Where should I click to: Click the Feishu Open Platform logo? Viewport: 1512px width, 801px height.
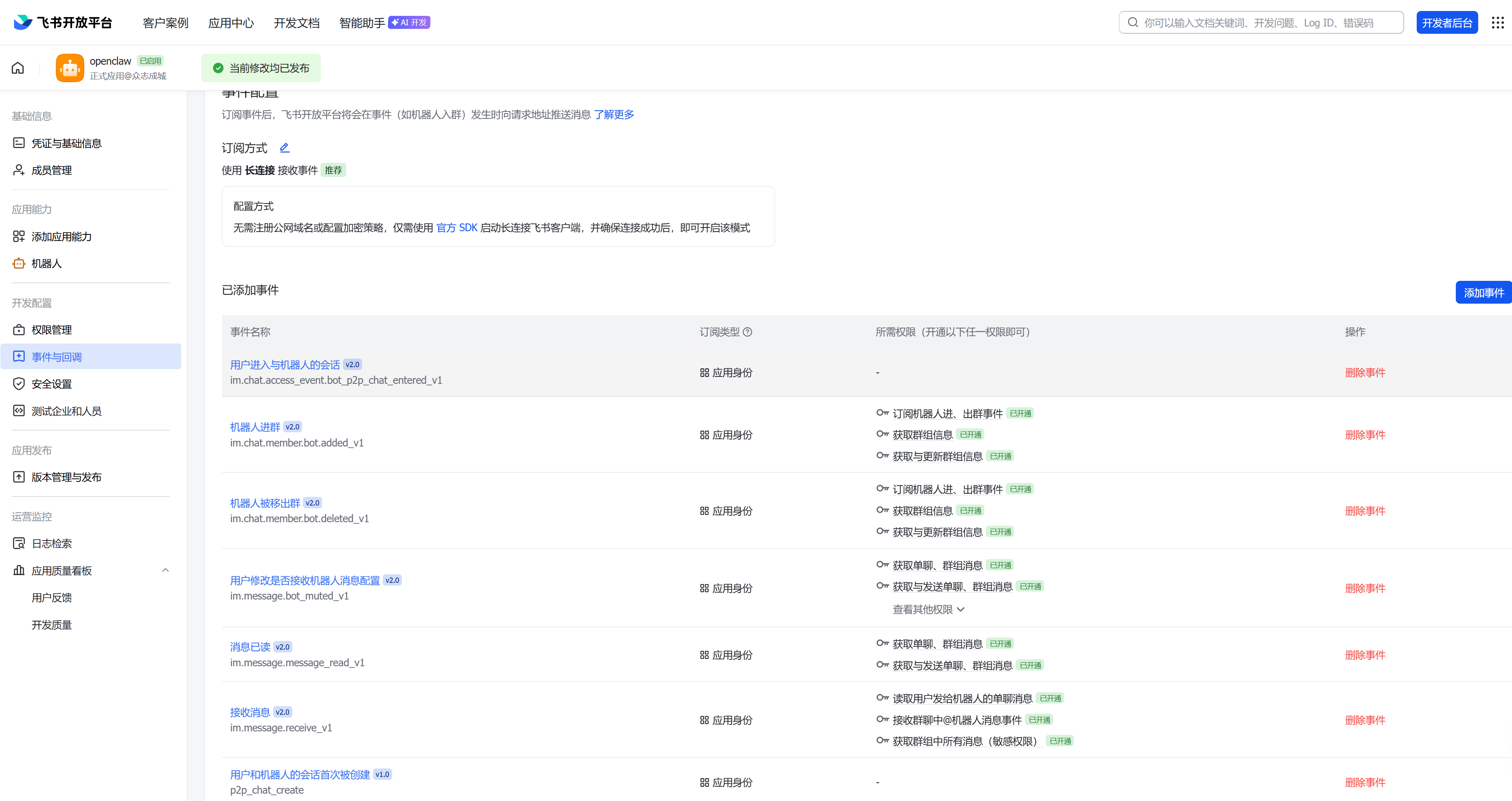[63, 22]
